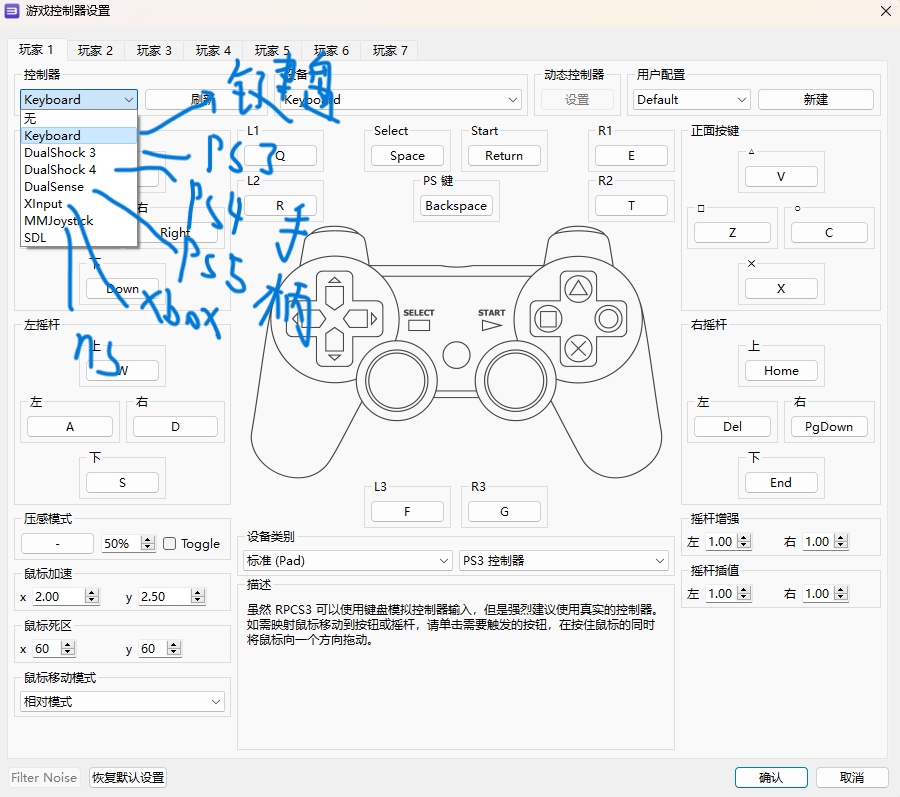Expand the PS3 控制器 device type dropdown
900x797 pixels.
(563, 561)
